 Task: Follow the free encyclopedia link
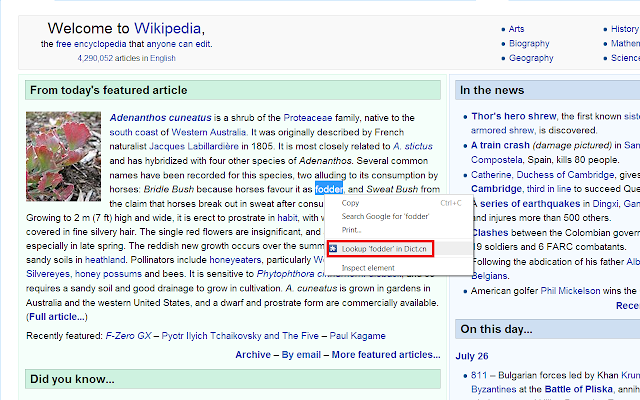click(x=91, y=44)
